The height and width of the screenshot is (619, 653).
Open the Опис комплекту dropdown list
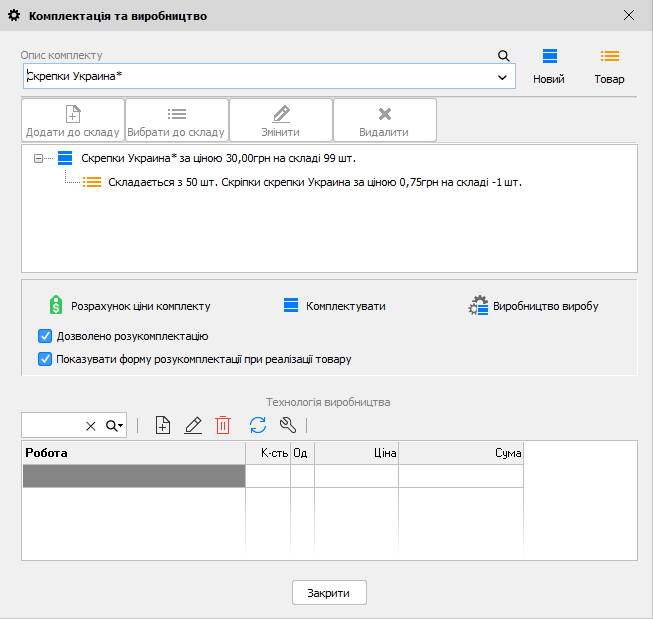pos(502,77)
